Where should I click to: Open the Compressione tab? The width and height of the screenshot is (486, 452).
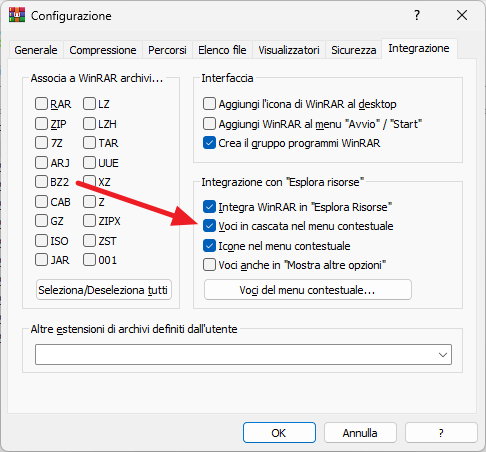pos(103,50)
